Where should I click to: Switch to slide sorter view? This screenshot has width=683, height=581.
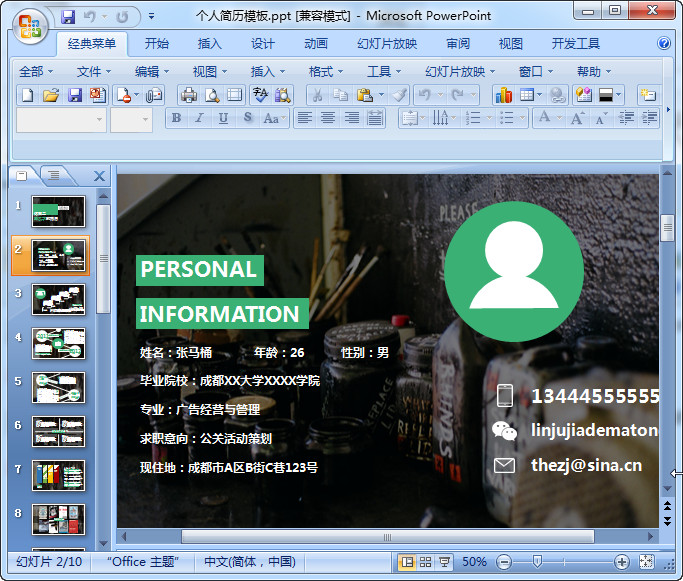tap(426, 562)
